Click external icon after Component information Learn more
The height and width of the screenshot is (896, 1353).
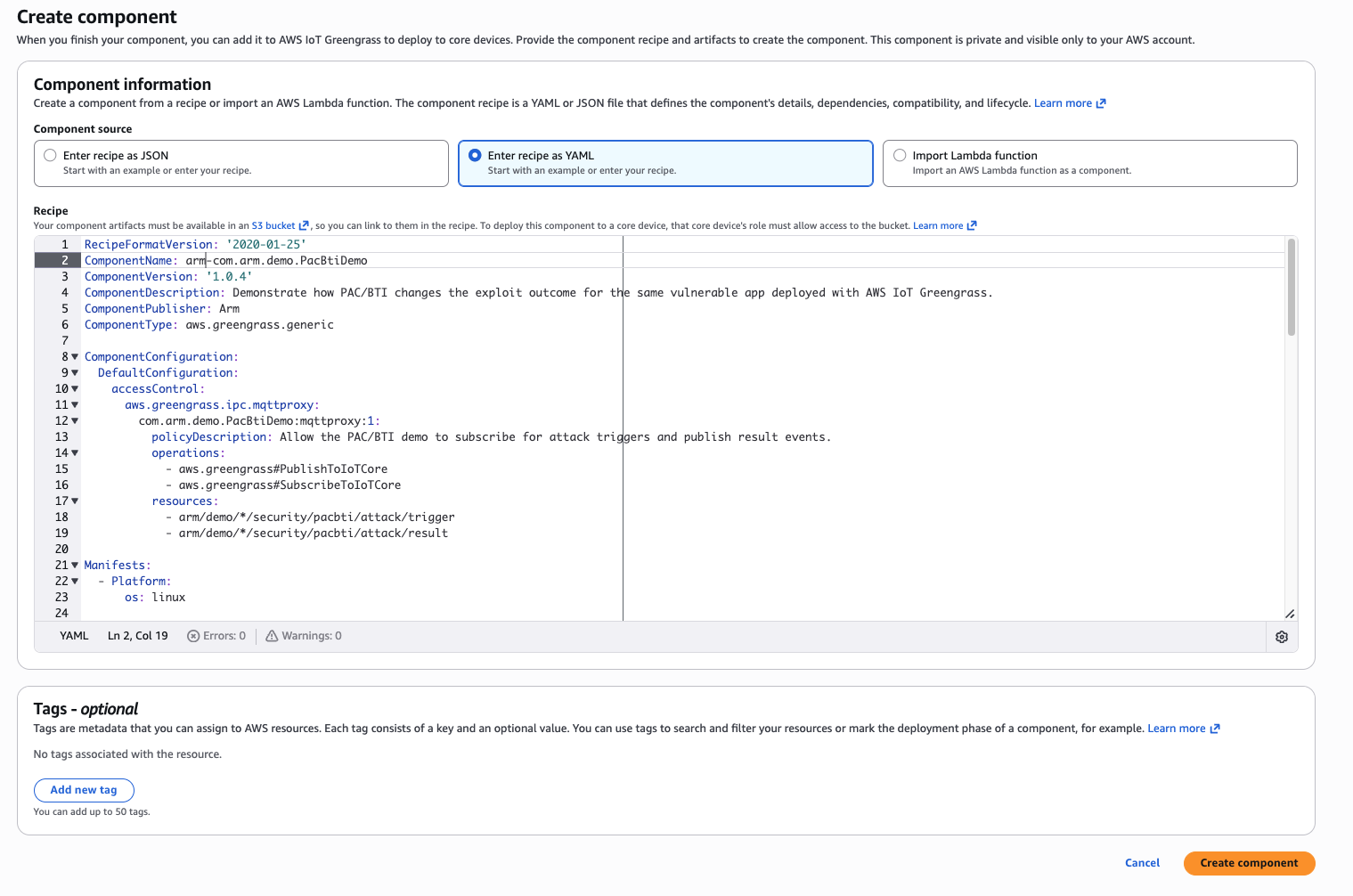click(1101, 103)
